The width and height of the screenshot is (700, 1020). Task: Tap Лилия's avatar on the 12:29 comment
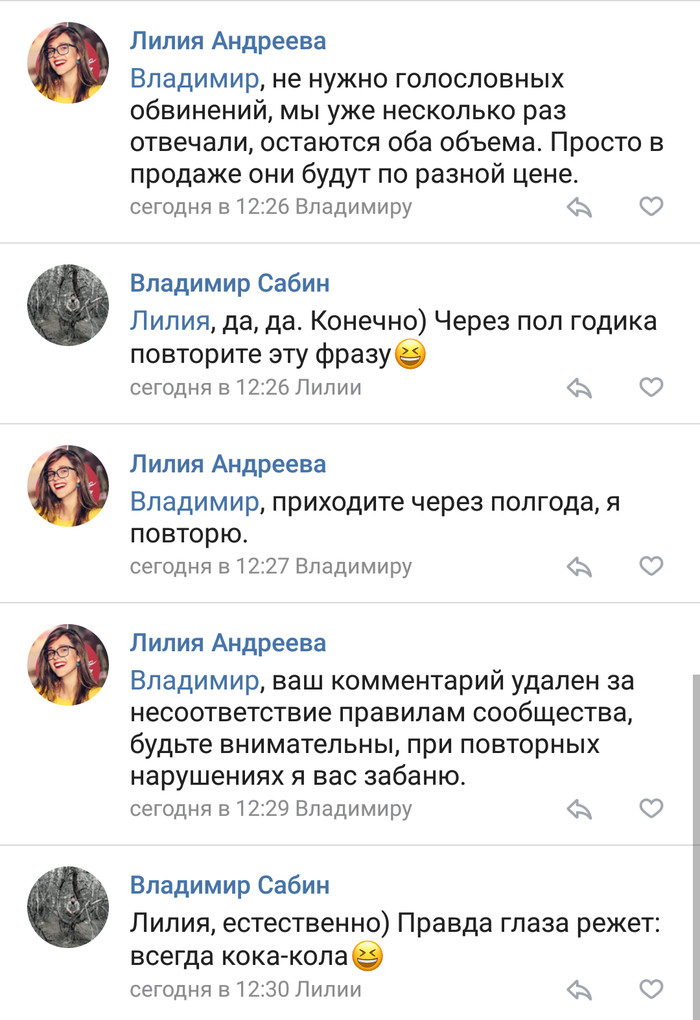pyautogui.click(x=68, y=665)
